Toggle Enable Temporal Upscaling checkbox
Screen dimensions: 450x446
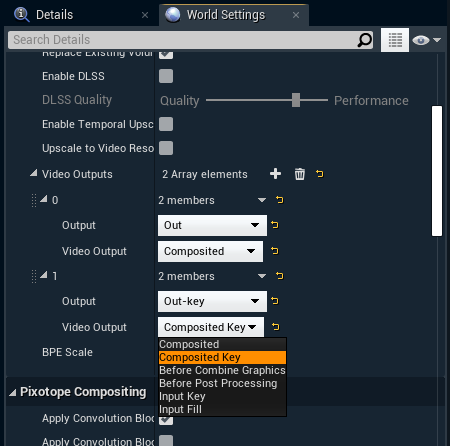pyautogui.click(x=166, y=124)
